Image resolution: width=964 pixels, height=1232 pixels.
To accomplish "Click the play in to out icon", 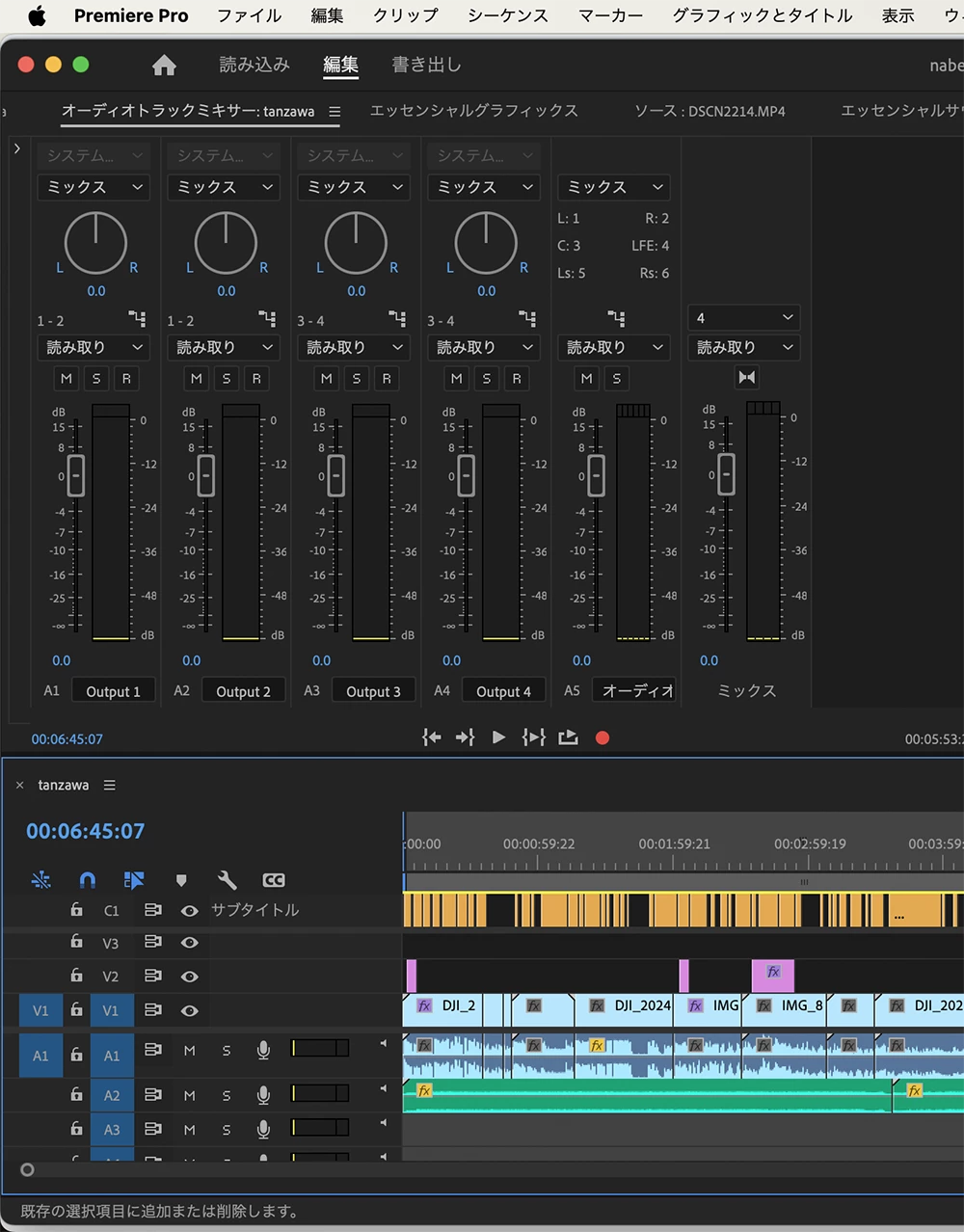I will point(533,737).
